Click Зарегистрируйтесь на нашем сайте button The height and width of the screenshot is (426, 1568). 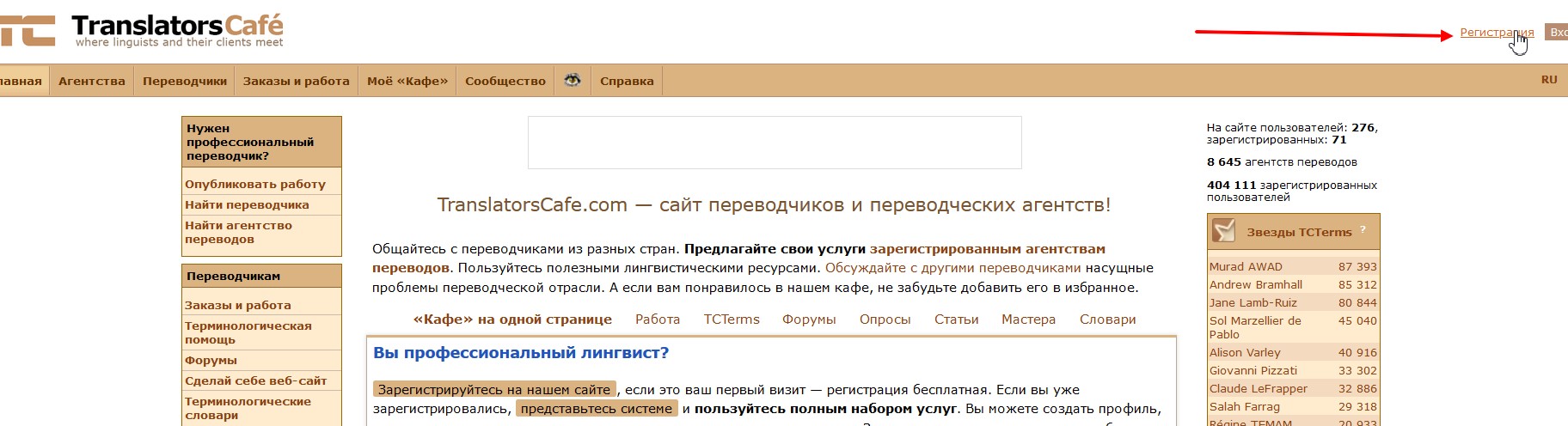pyautogui.click(x=494, y=389)
